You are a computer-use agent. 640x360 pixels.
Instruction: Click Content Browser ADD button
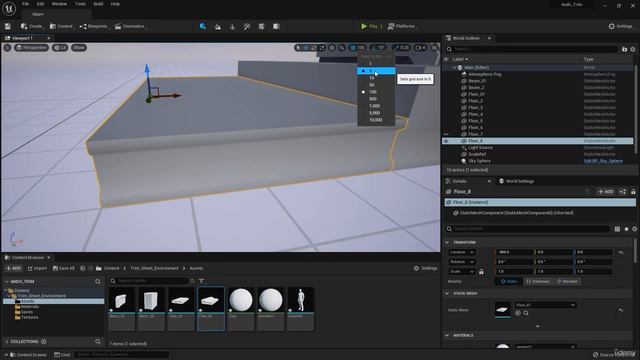[13, 268]
